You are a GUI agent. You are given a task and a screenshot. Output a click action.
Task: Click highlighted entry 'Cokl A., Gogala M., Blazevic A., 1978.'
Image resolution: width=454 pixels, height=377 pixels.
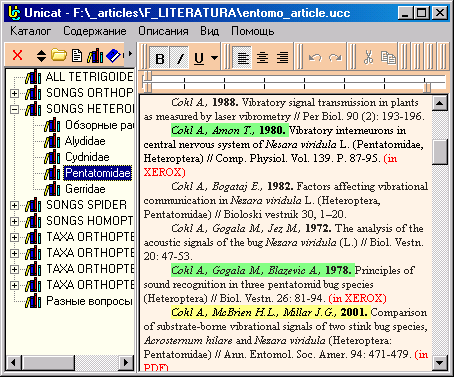click(x=263, y=270)
